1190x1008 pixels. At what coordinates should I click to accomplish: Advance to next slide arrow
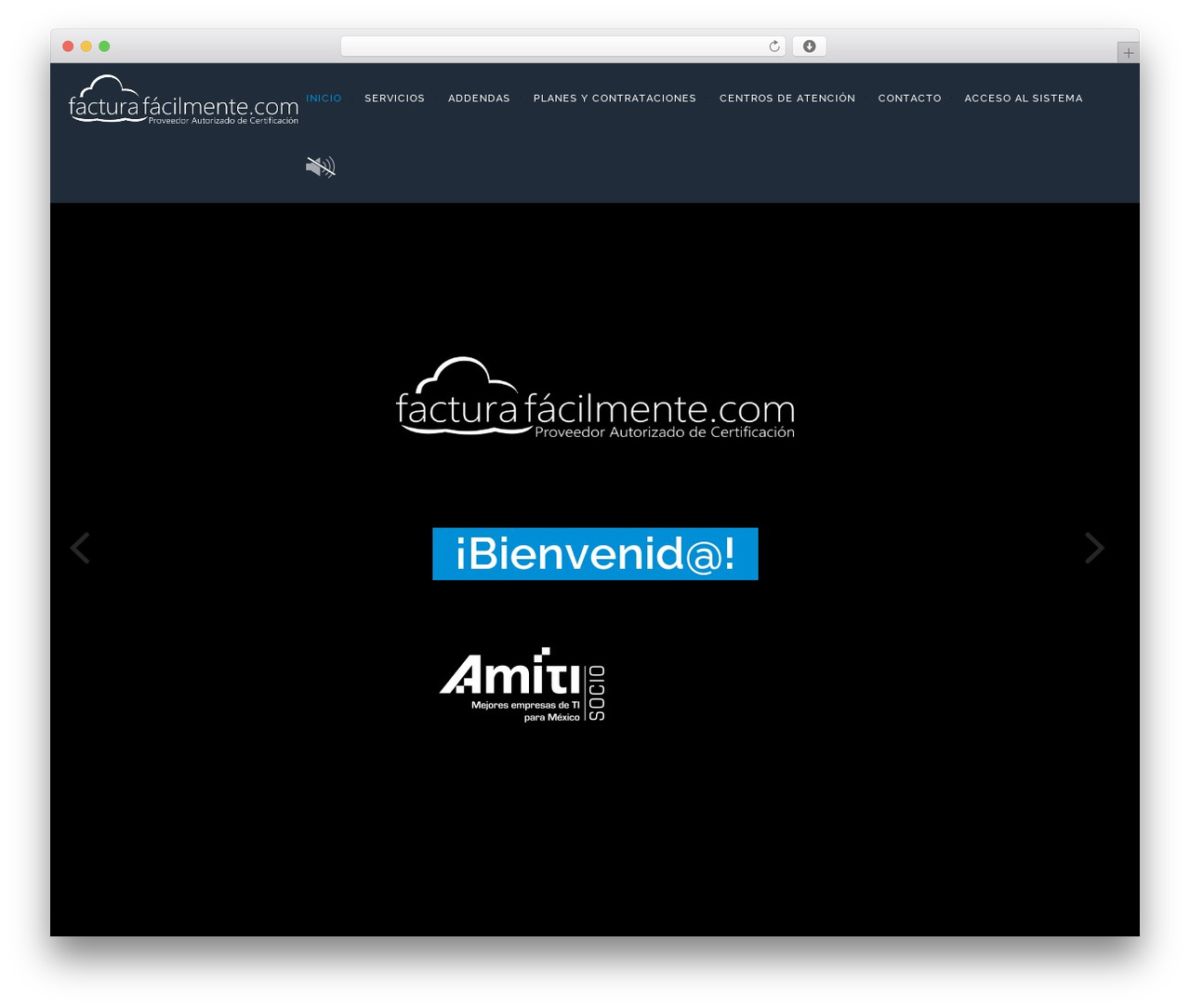pyautogui.click(x=1094, y=549)
